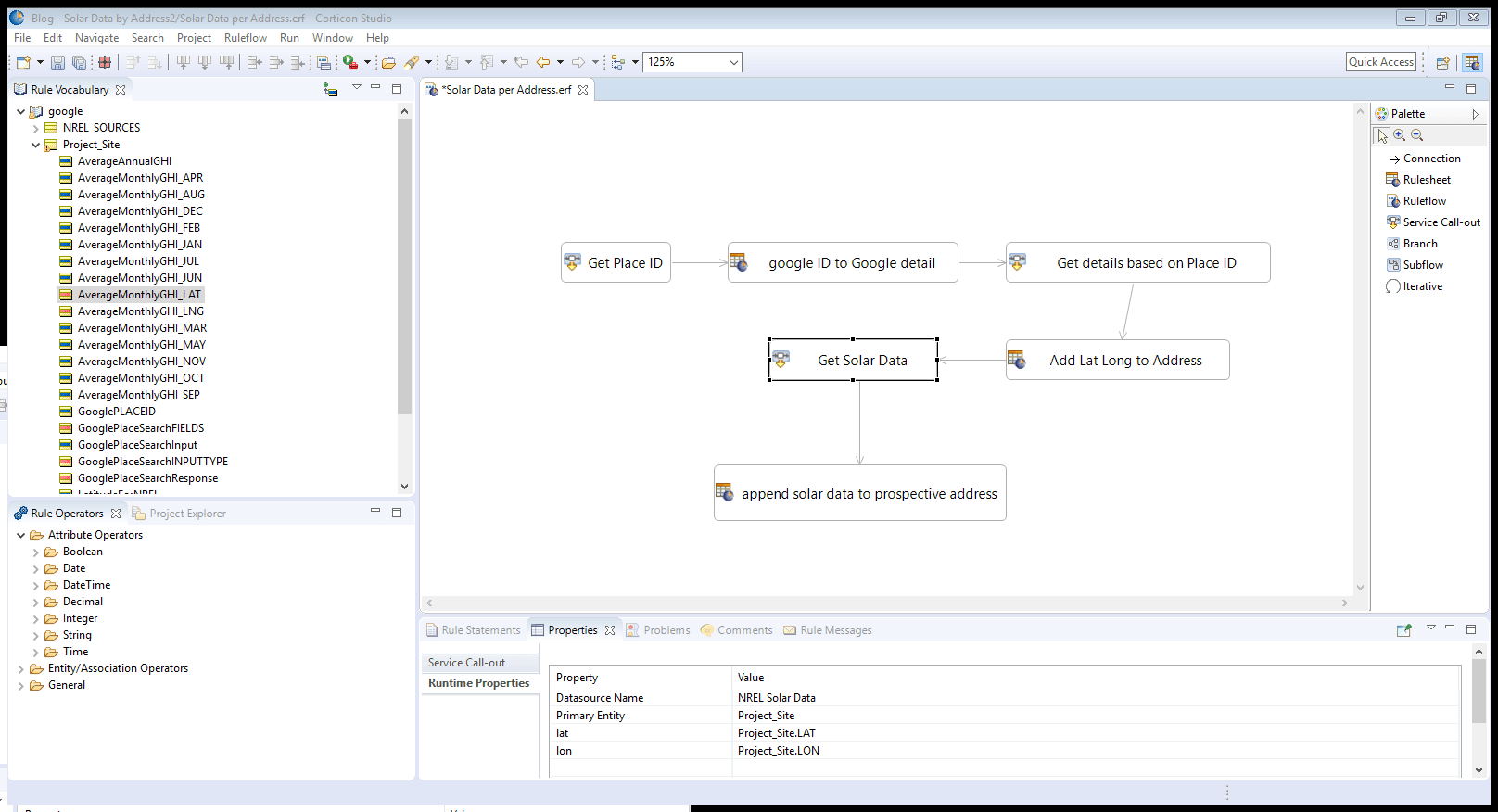The height and width of the screenshot is (812, 1498).
Task: Click the Runtime Properties section
Action: tap(478, 683)
